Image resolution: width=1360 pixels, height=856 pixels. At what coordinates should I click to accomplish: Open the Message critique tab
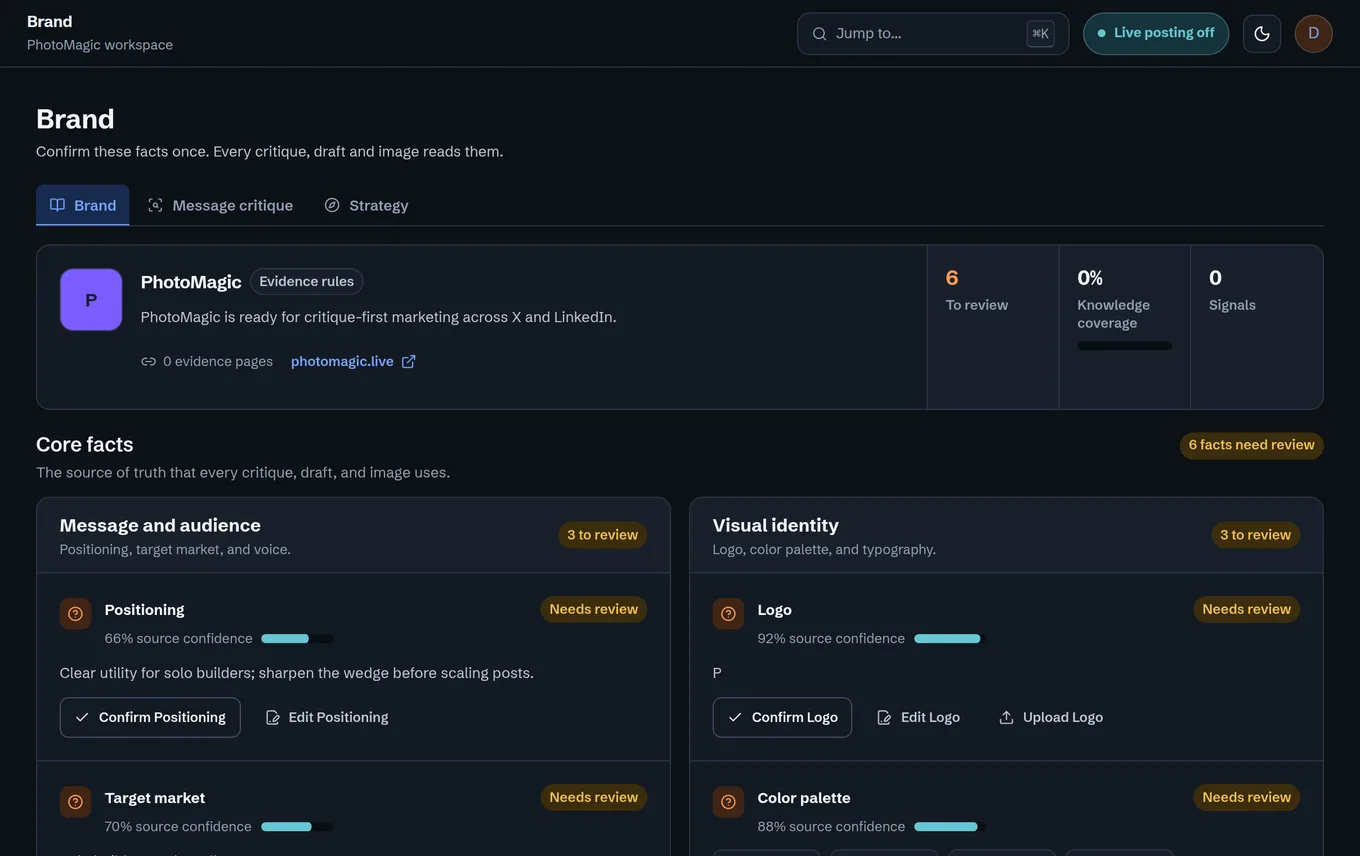pos(220,205)
